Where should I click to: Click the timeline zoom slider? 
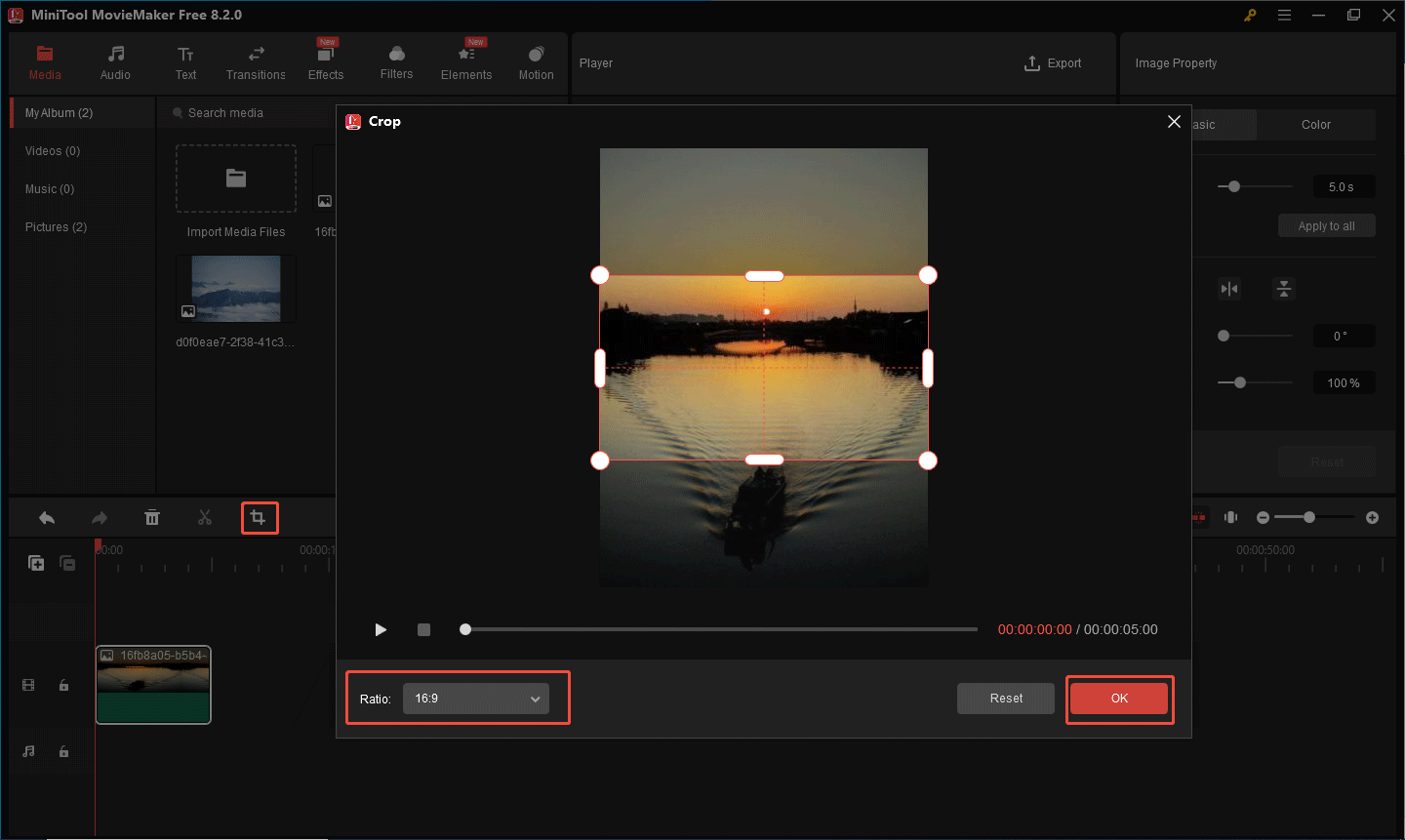(1314, 517)
